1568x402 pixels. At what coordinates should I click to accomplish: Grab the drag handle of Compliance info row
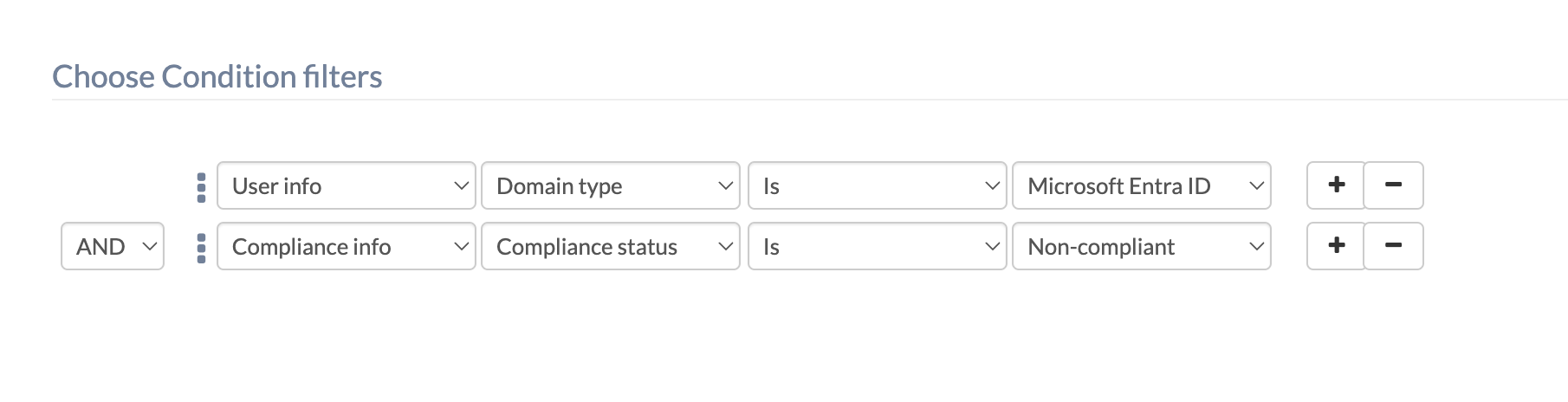(x=201, y=248)
